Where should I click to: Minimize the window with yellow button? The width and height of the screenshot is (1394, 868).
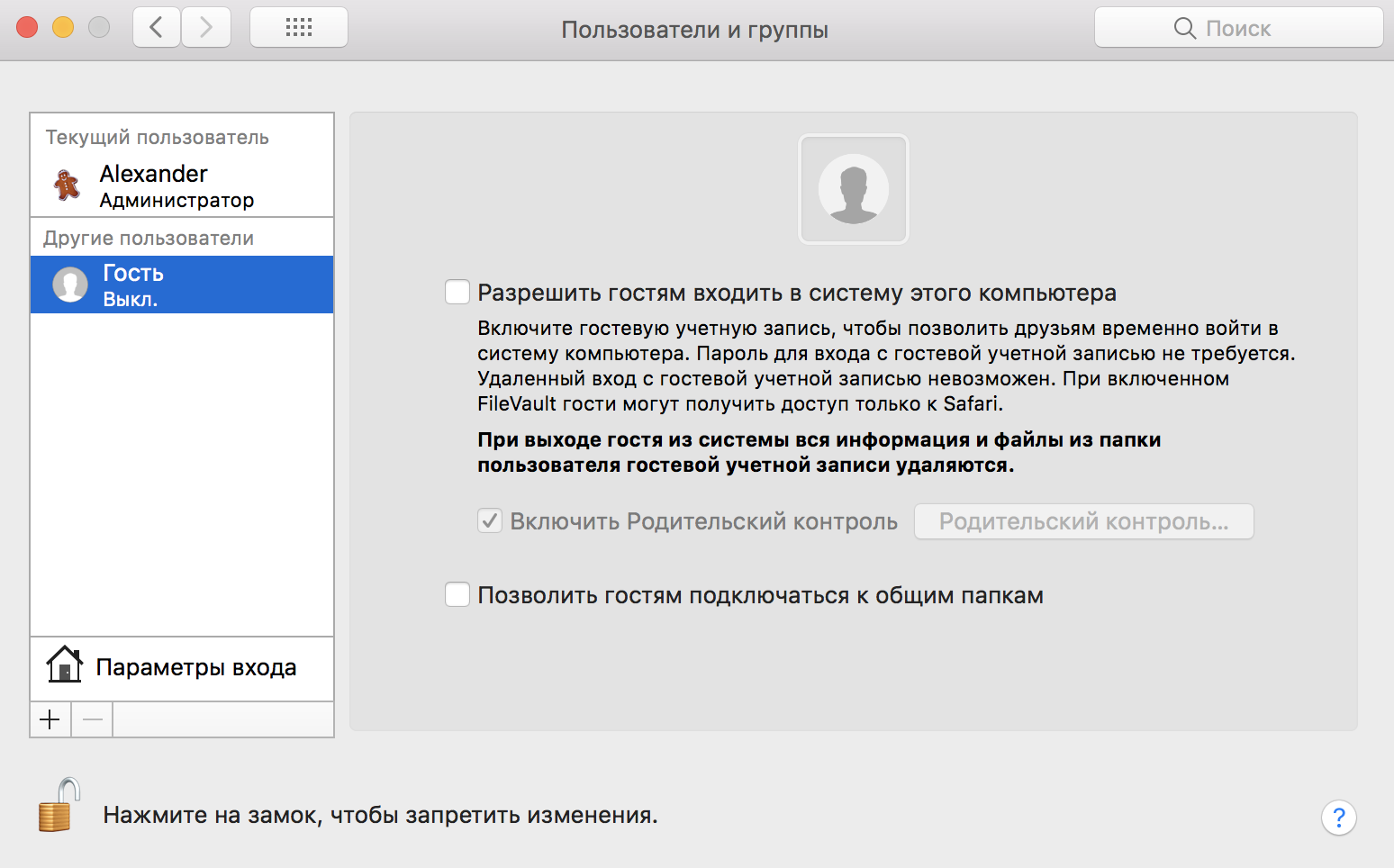(x=63, y=27)
